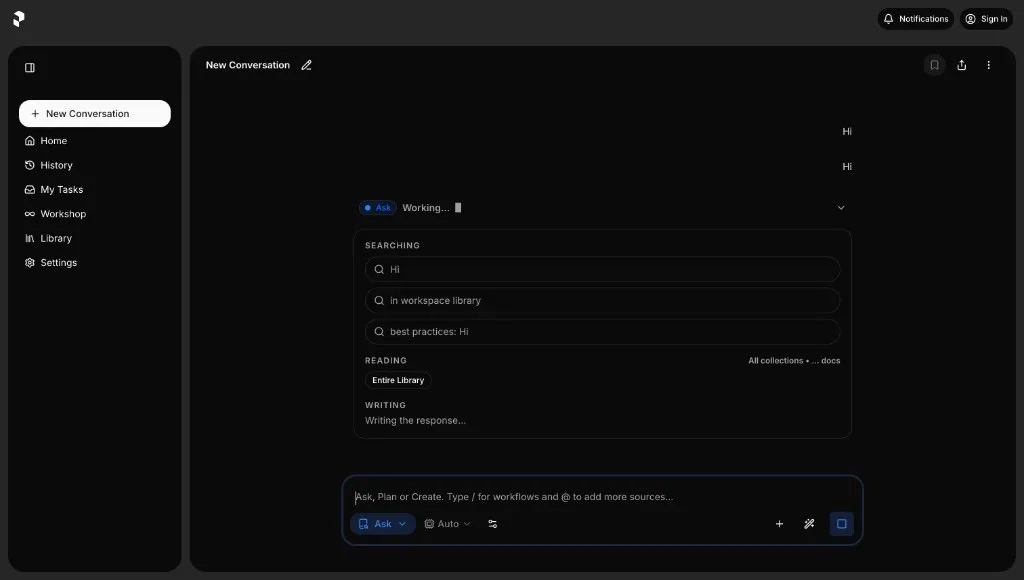Focus the message prompt input field
The height and width of the screenshot is (580, 1024).
click(602, 497)
